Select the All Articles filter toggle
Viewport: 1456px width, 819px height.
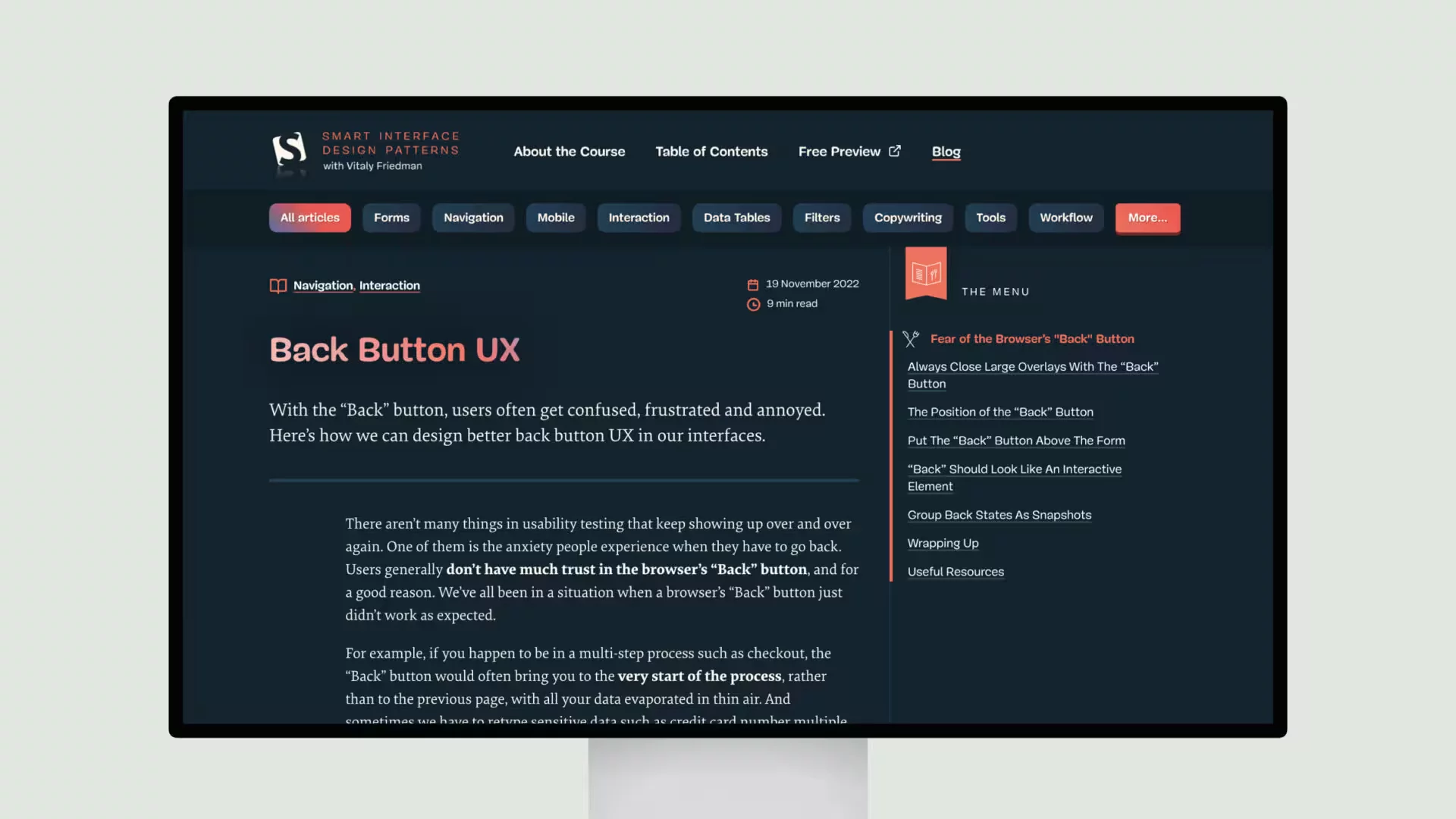click(x=310, y=218)
